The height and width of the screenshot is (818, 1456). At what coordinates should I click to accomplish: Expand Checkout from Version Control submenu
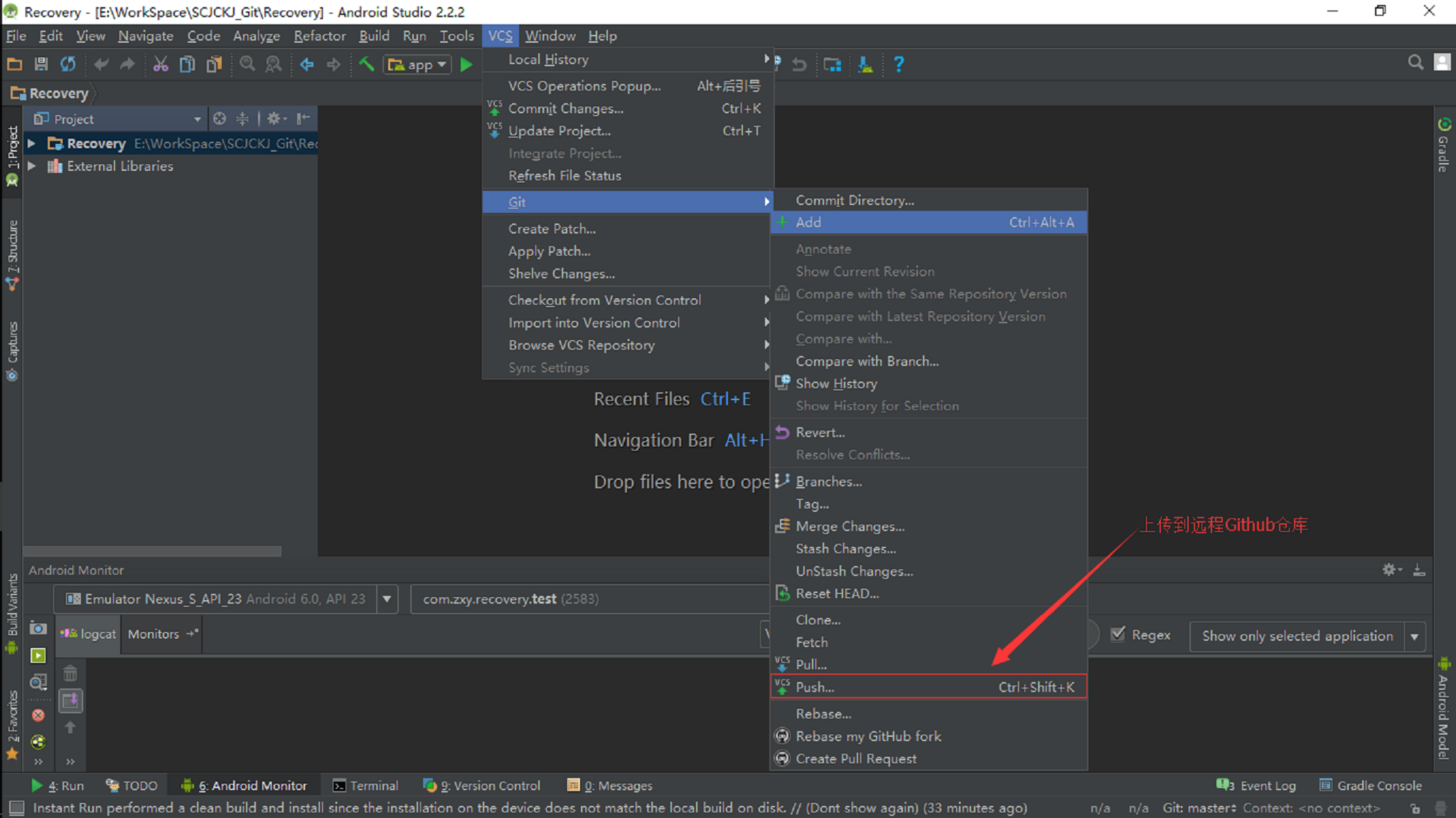[x=628, y=300]
